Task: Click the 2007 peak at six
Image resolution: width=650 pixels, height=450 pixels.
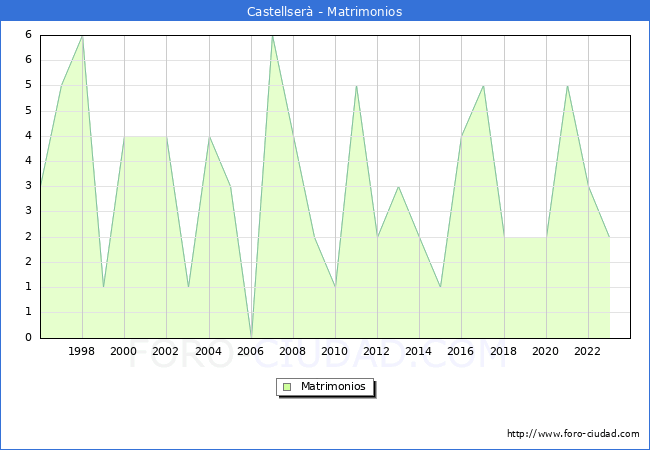Action: [272, 36]
